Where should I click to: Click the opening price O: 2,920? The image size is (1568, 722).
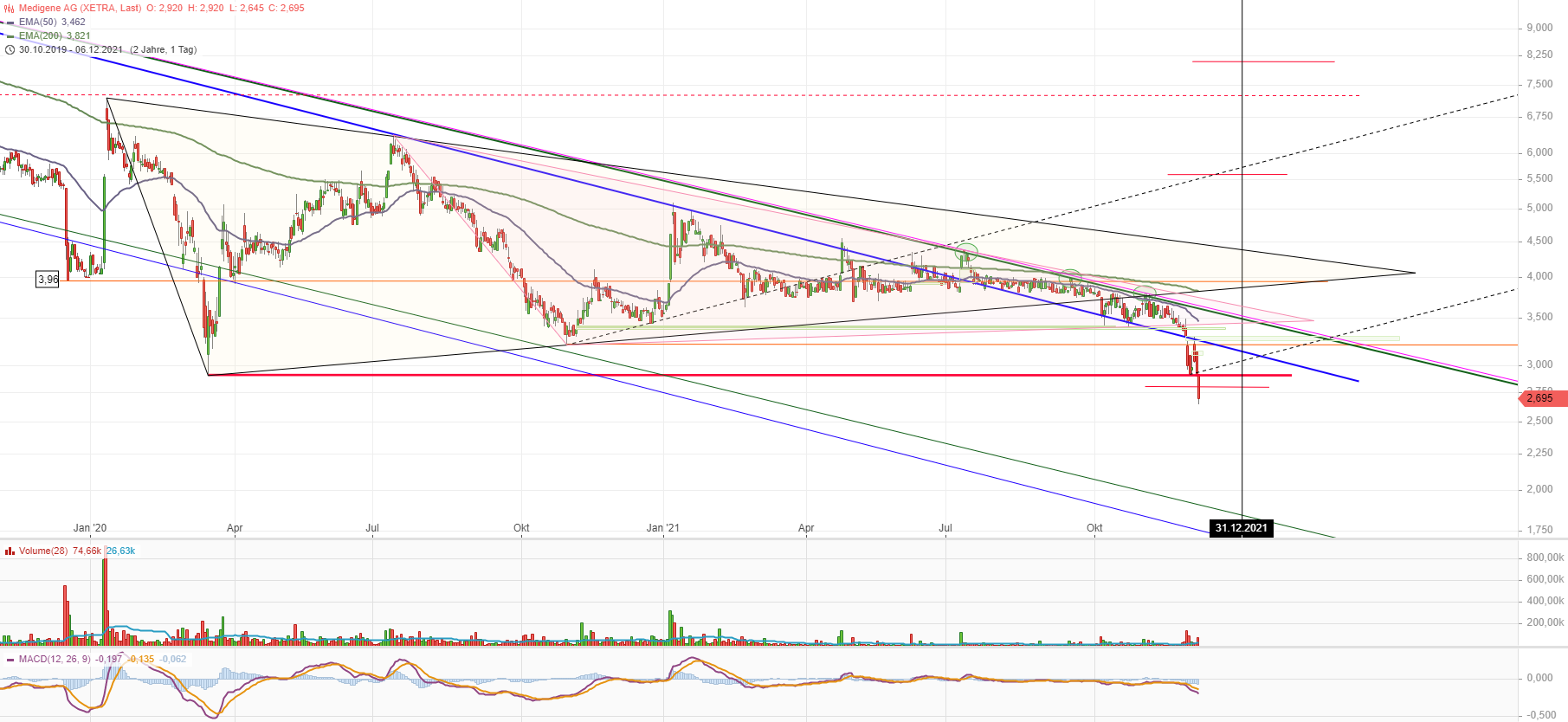click(164, 8)
